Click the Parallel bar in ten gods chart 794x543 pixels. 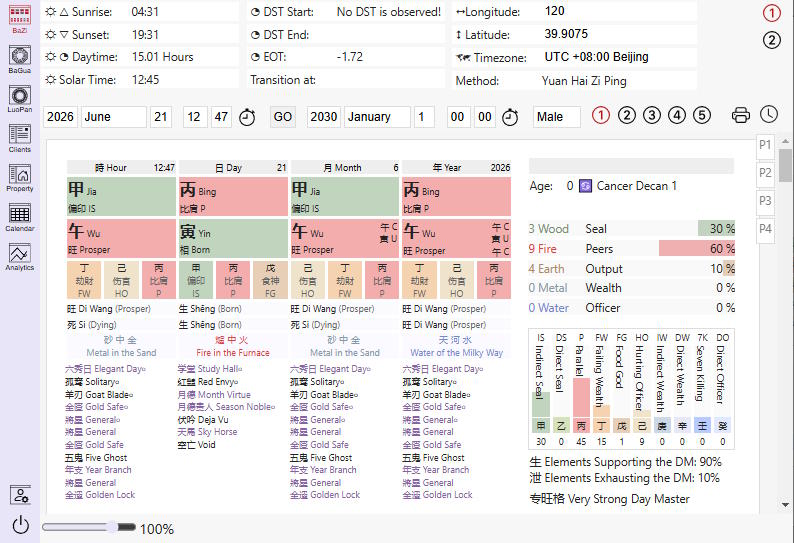tap(581, 398)
